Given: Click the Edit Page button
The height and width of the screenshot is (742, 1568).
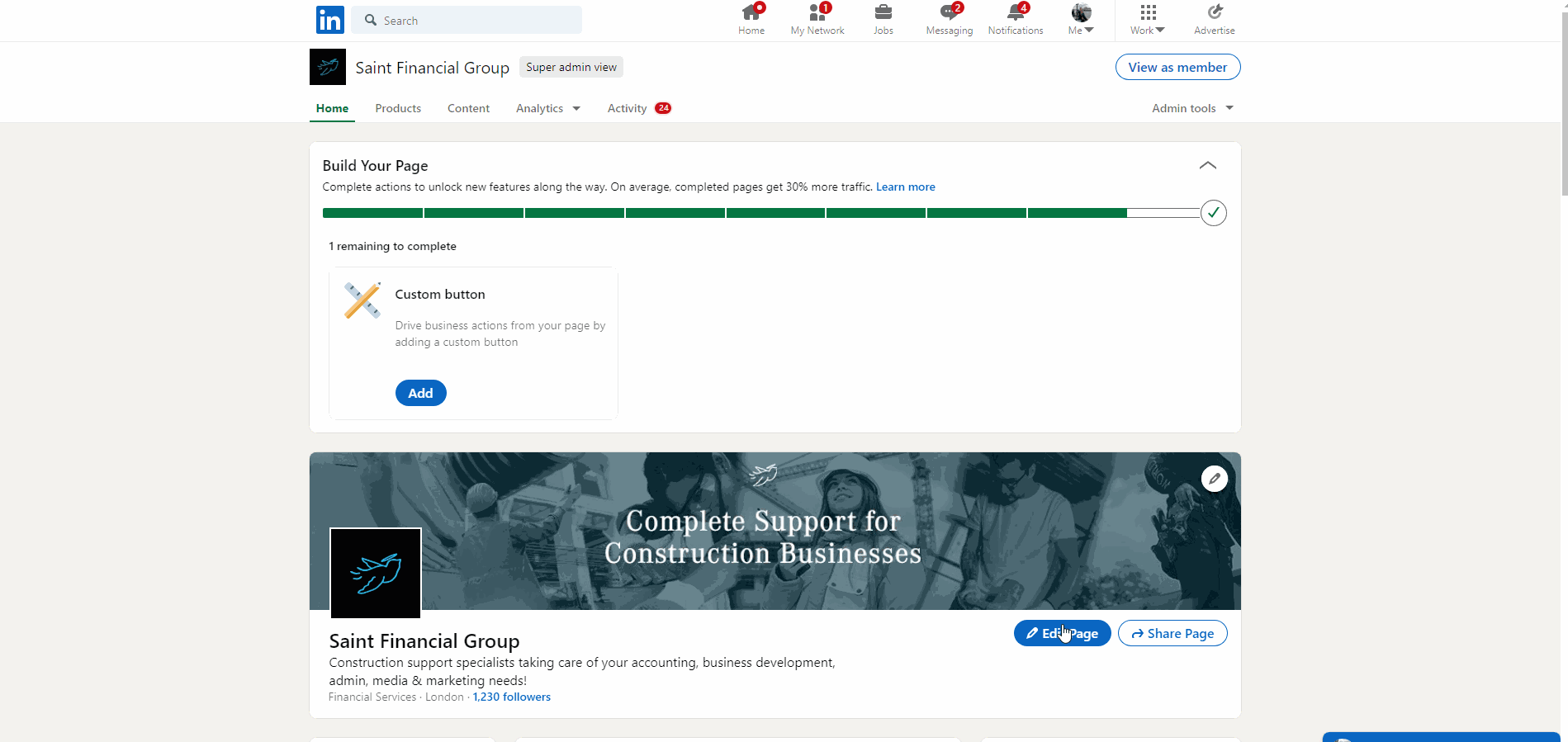Looking at the screenshot, I should pyautogui.click(x=1063, y=633).
